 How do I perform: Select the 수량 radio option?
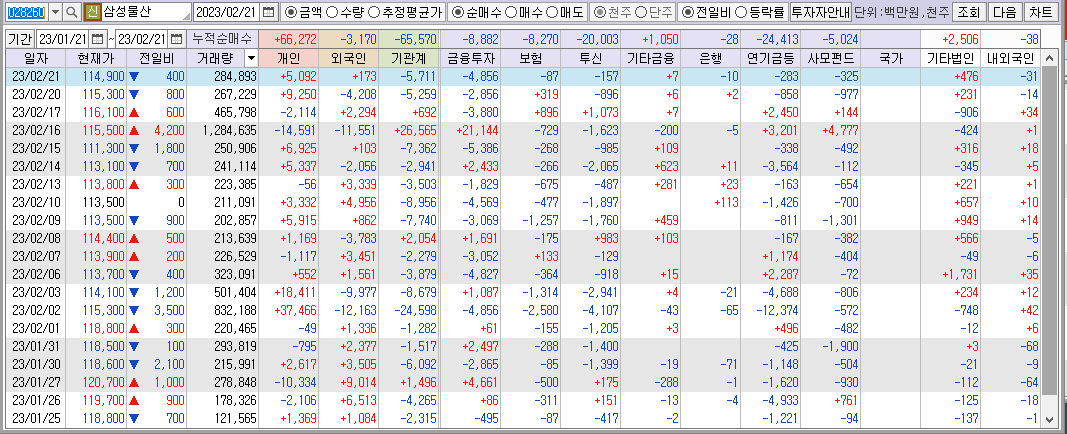pyautogui.click(x=343, y=12)
